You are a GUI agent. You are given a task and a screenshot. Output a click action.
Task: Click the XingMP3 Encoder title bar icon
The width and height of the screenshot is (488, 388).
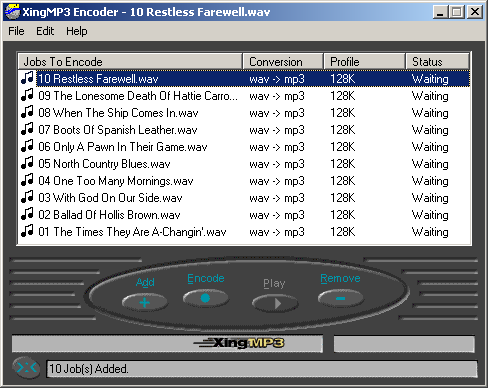pos(13,12)
